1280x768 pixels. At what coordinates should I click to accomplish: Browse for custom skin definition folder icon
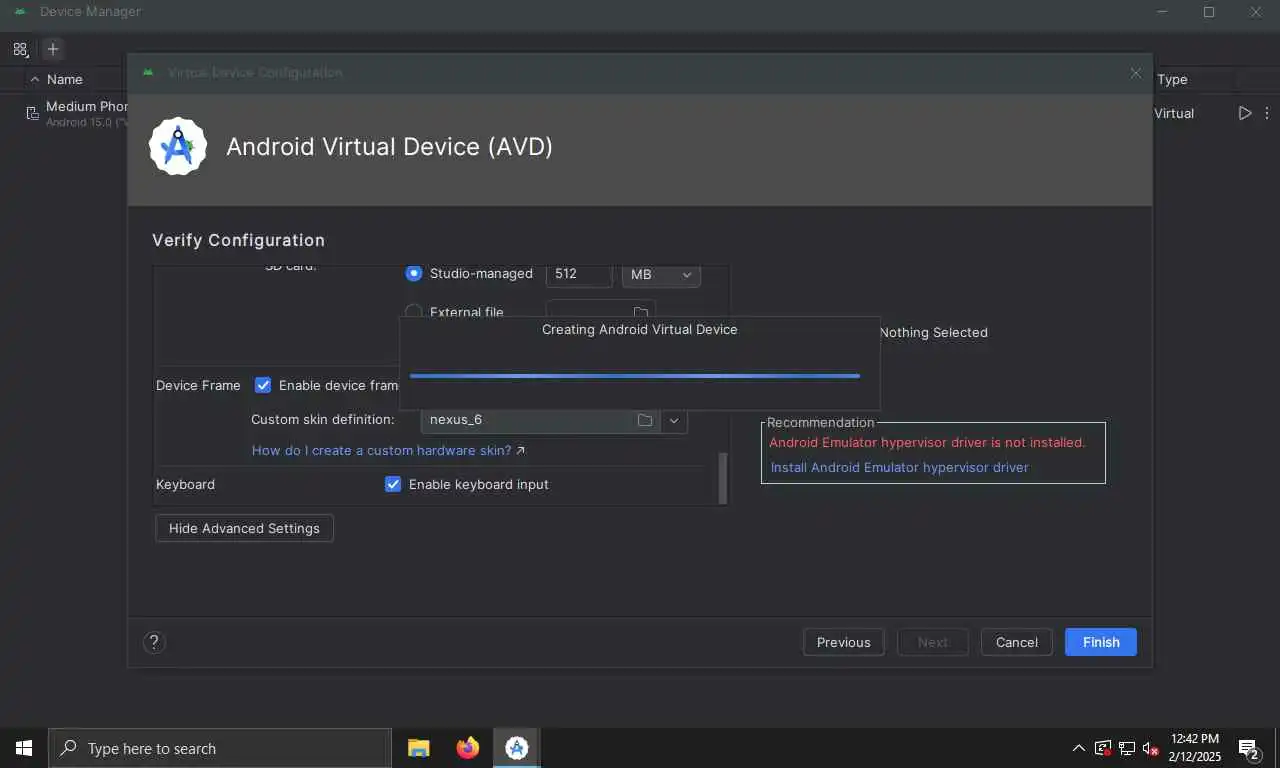646,420
